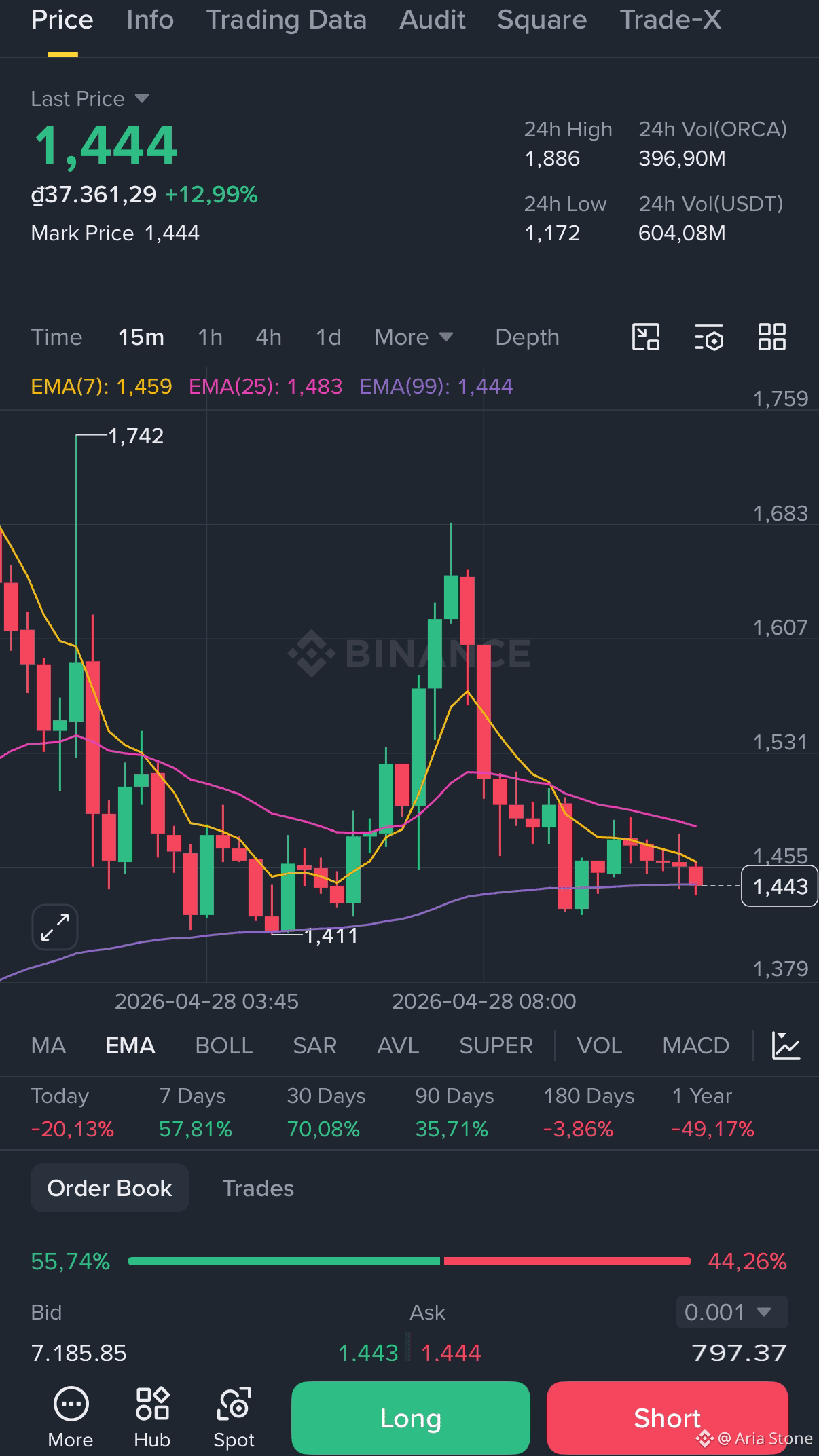
Task: Switch chart to 4h interval
Action: pyautogui.click(x=269, y=337)
